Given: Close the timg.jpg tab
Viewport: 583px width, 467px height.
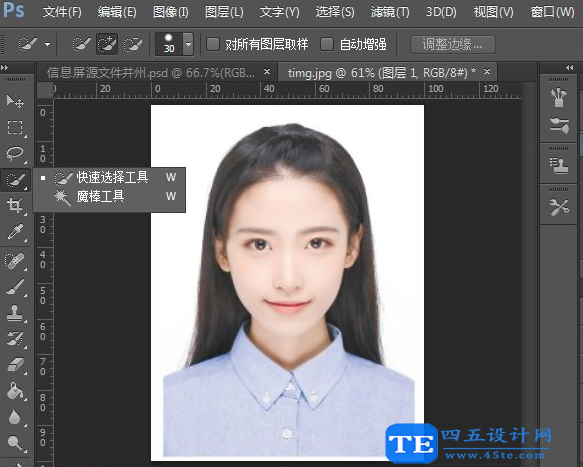Looking at the screenshot, I should tap(487, 71).
